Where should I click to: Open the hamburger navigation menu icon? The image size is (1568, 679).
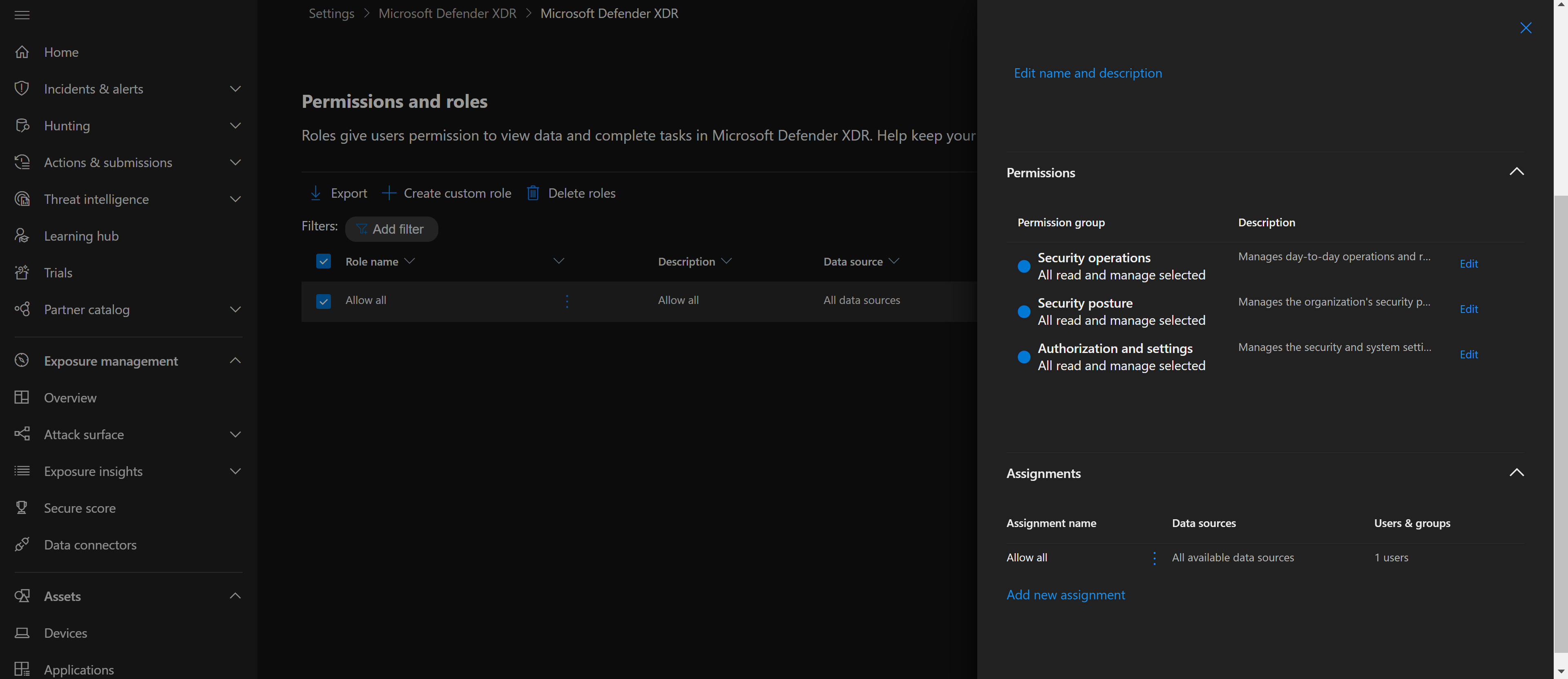[22, 15]
